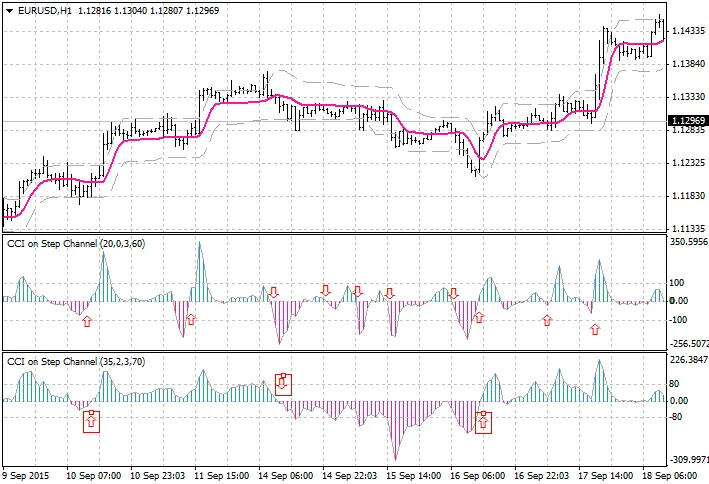709x484 pixels.
Task: Click the current price tag 1.12969
Action: (x=686, y=121)
